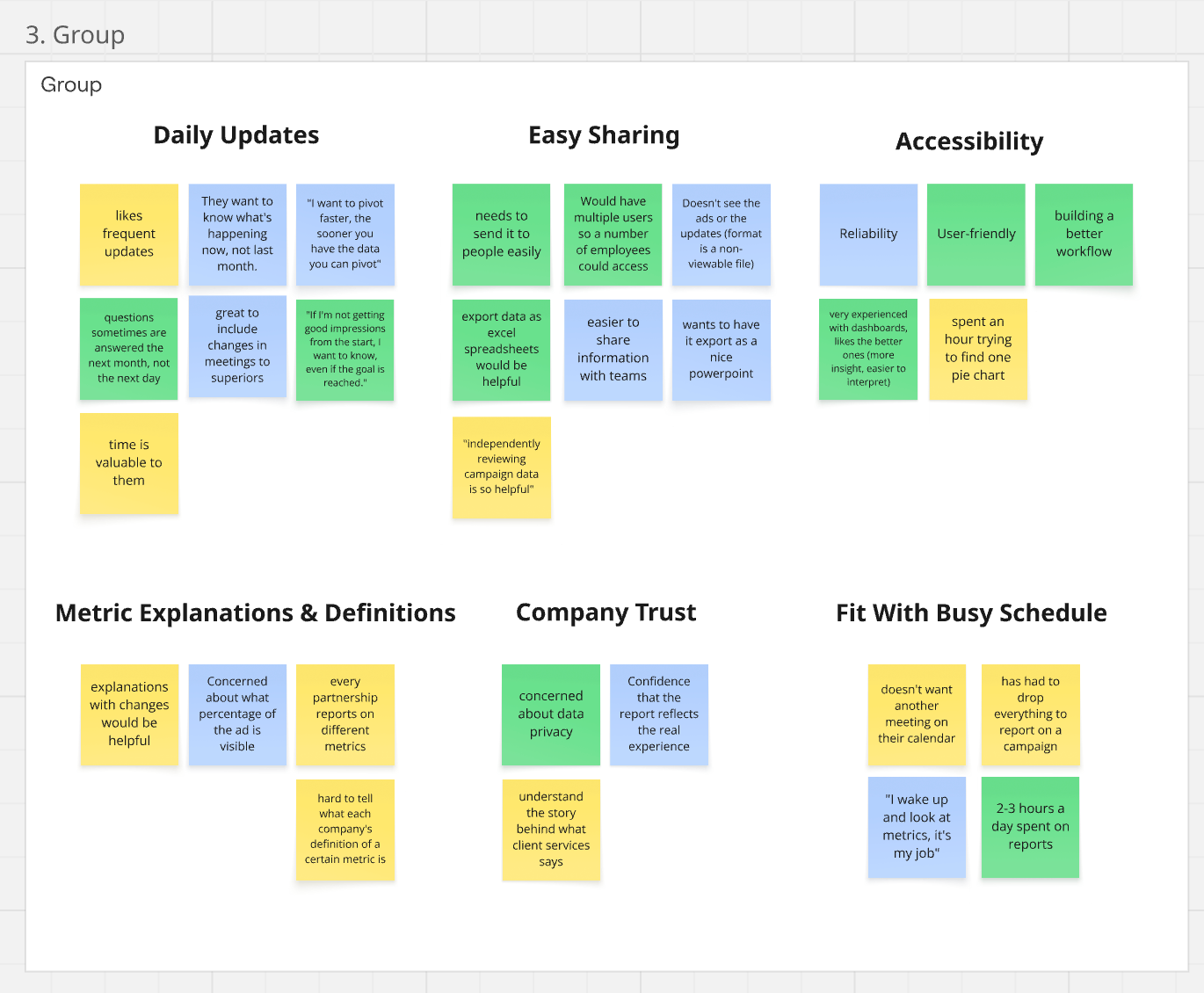
Task: Click the "Fit With Busy Schedule" title
Action: click(x=971, y=613)
